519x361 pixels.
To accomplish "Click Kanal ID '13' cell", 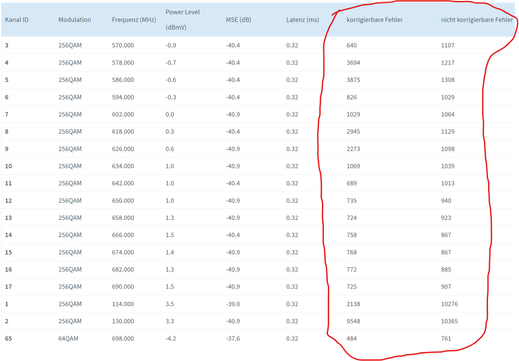I will (8, 218).
